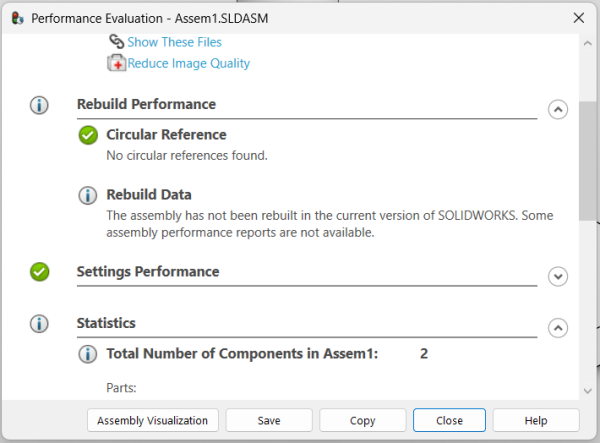Image resolution: width=600 pixels, height=443 pixels.
Task: Collapse the Statistics section
Action: click(x=558, y=328)
